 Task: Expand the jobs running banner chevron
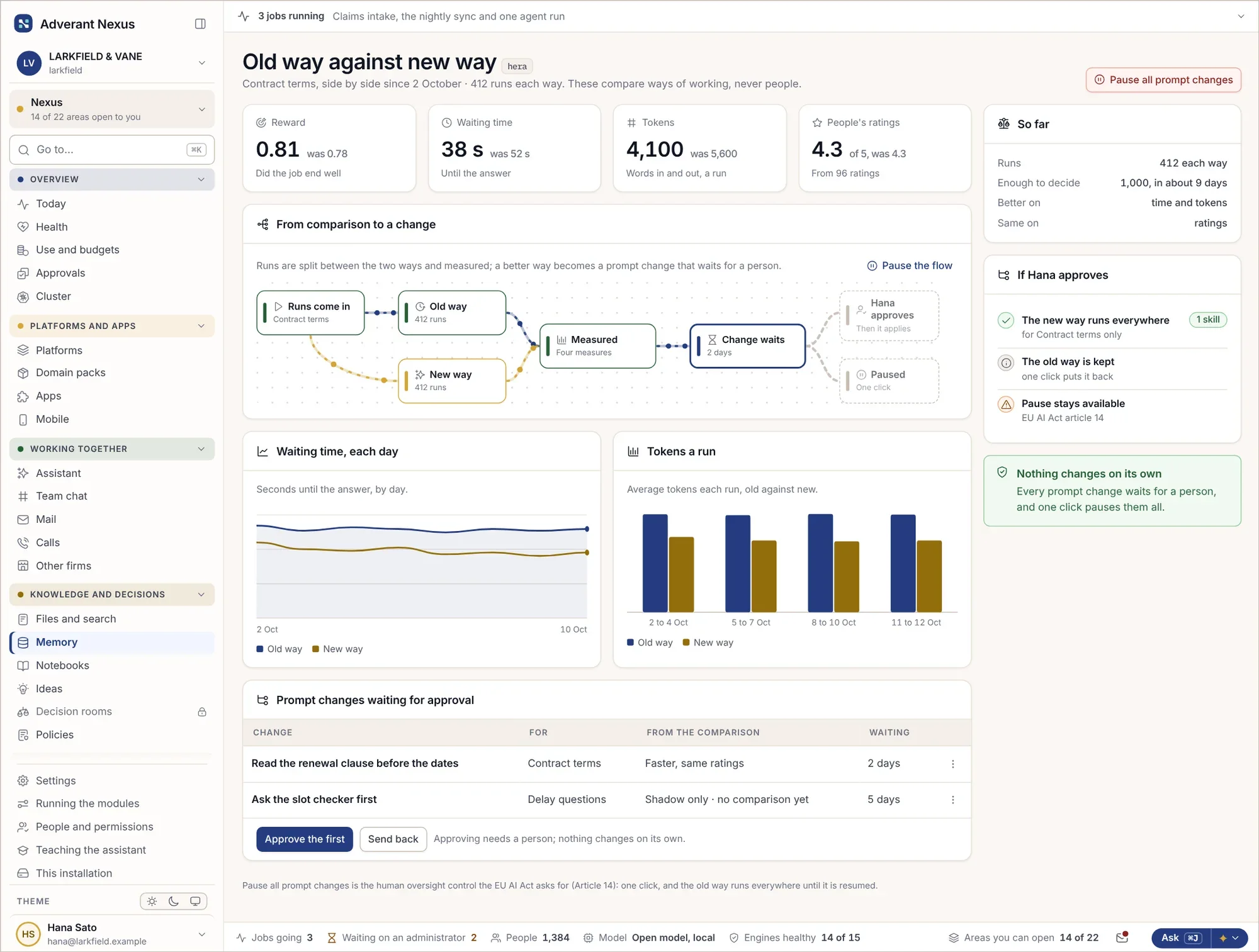[1241, 16]
